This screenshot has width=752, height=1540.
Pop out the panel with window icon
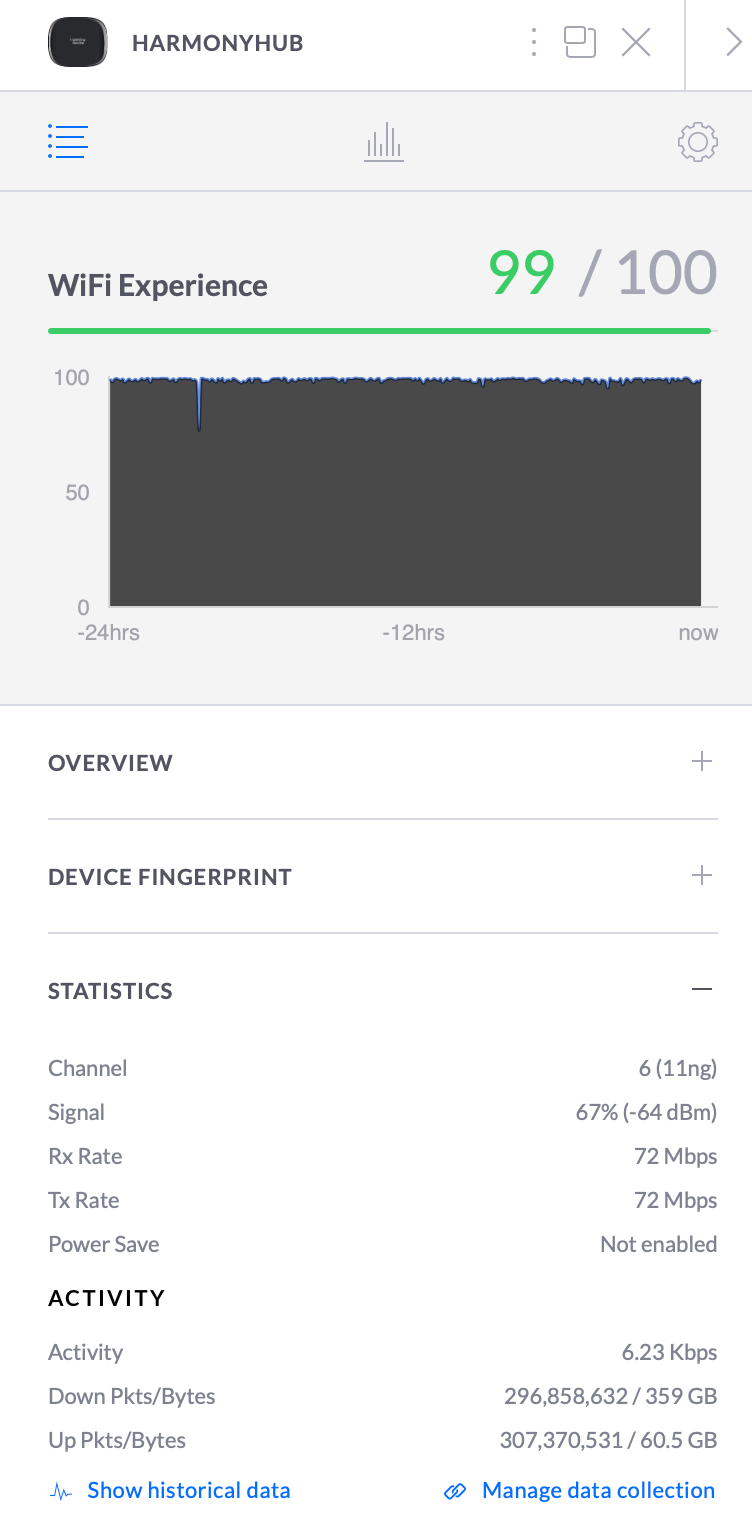tap(580, 42)
